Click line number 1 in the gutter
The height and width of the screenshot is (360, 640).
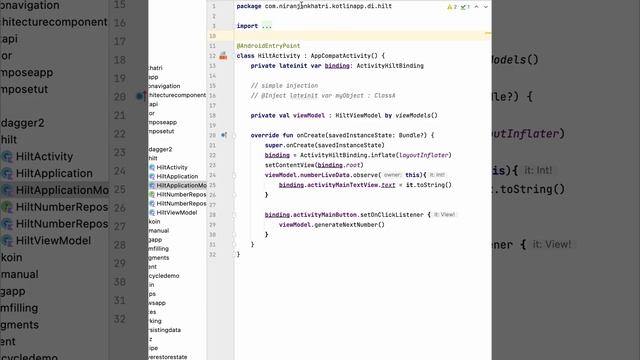pyautogui.click(x=213, y=7)
